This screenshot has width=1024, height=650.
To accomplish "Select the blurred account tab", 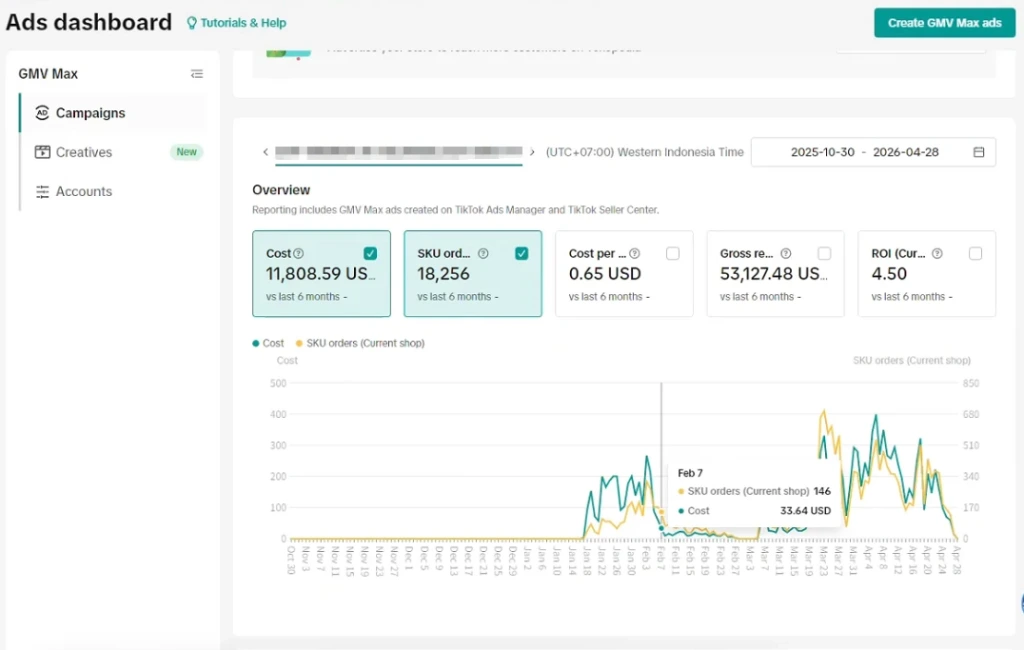I will pos(398,152).
